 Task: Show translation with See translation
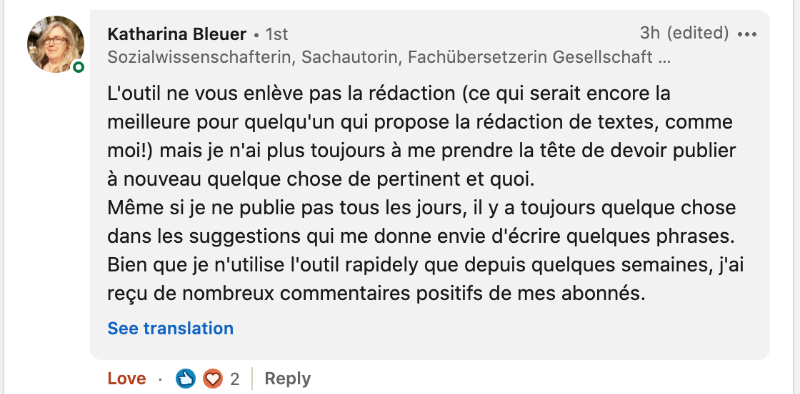(170, 328)
